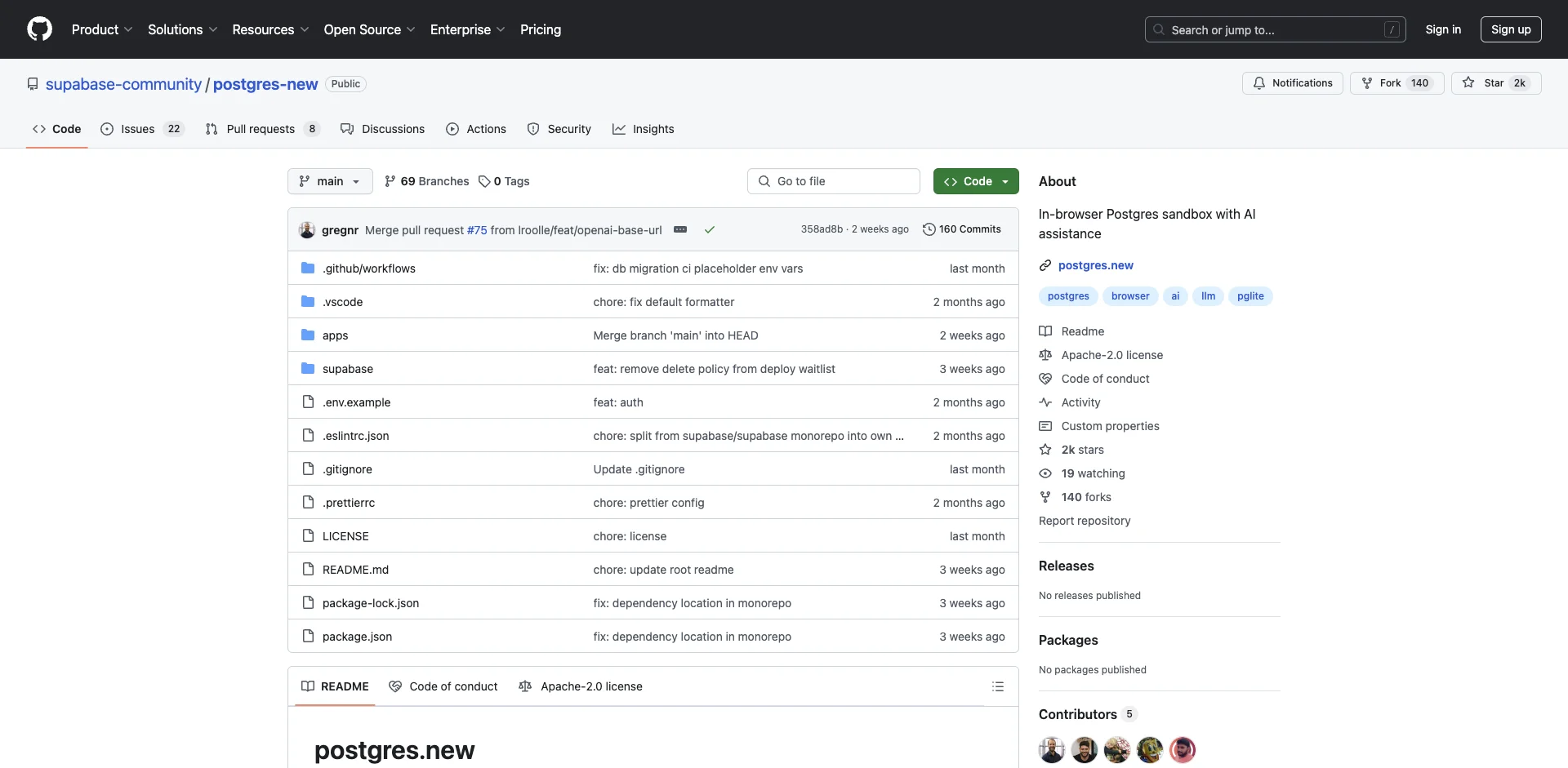Click the GitHub Octocat logo

coord(39,29)
